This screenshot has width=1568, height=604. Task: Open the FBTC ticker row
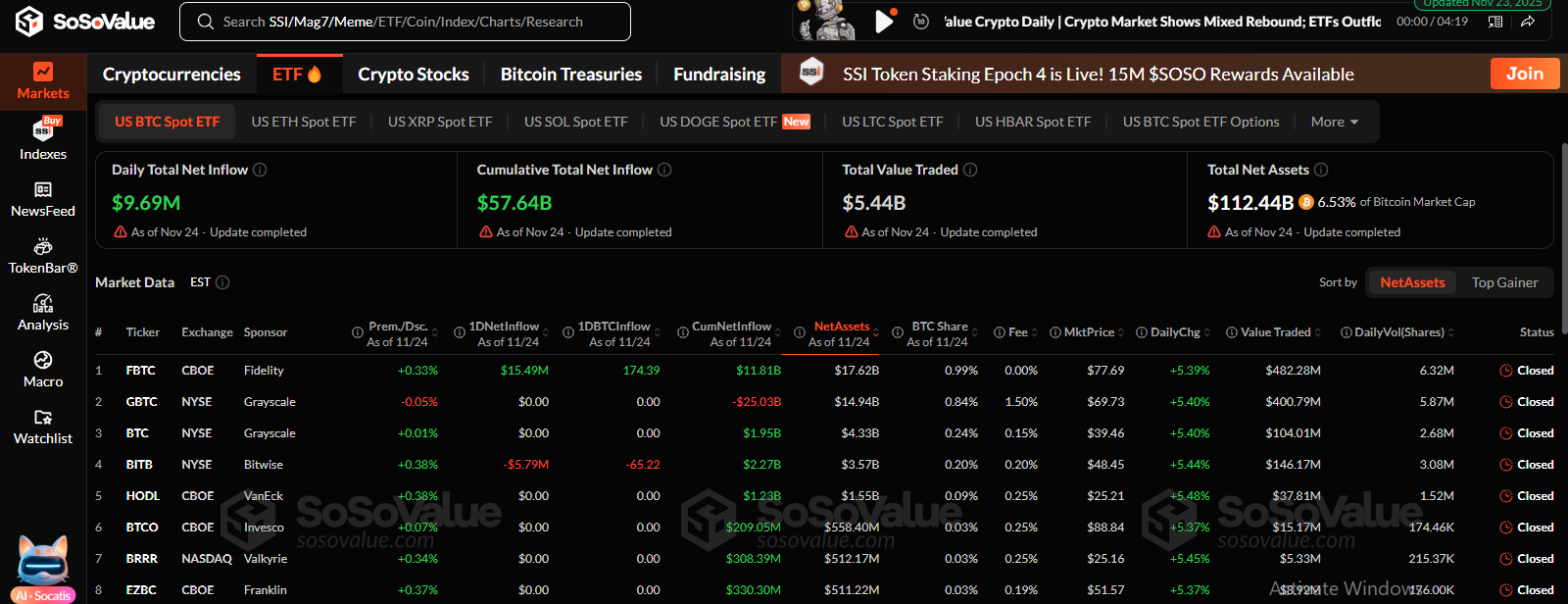141,371
